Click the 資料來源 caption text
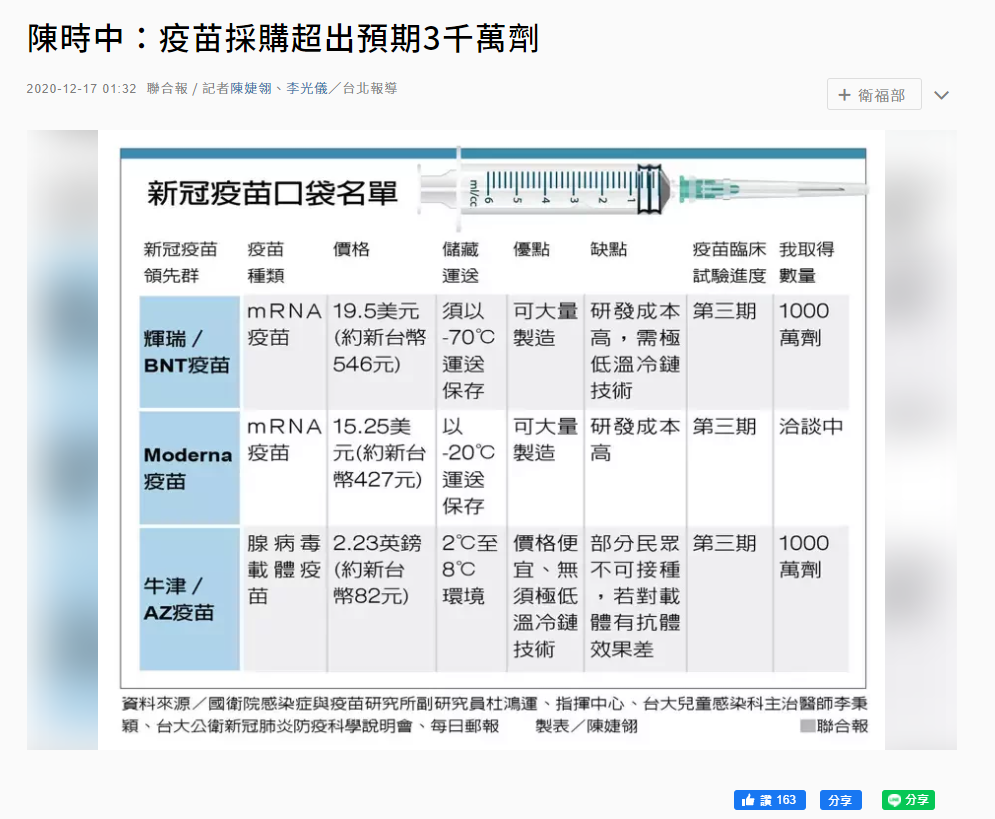Screen dimensions: 995x819 495,714
